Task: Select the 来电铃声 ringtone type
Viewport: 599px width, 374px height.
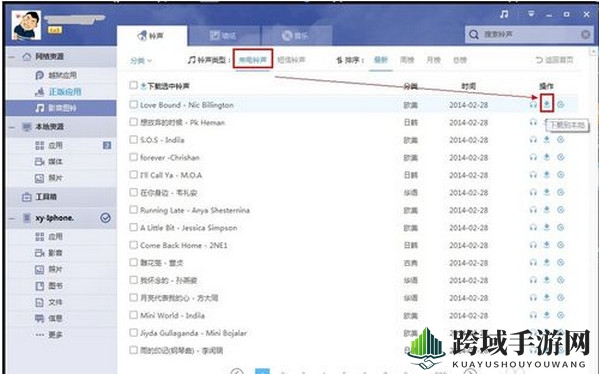Action: [253, 60]
